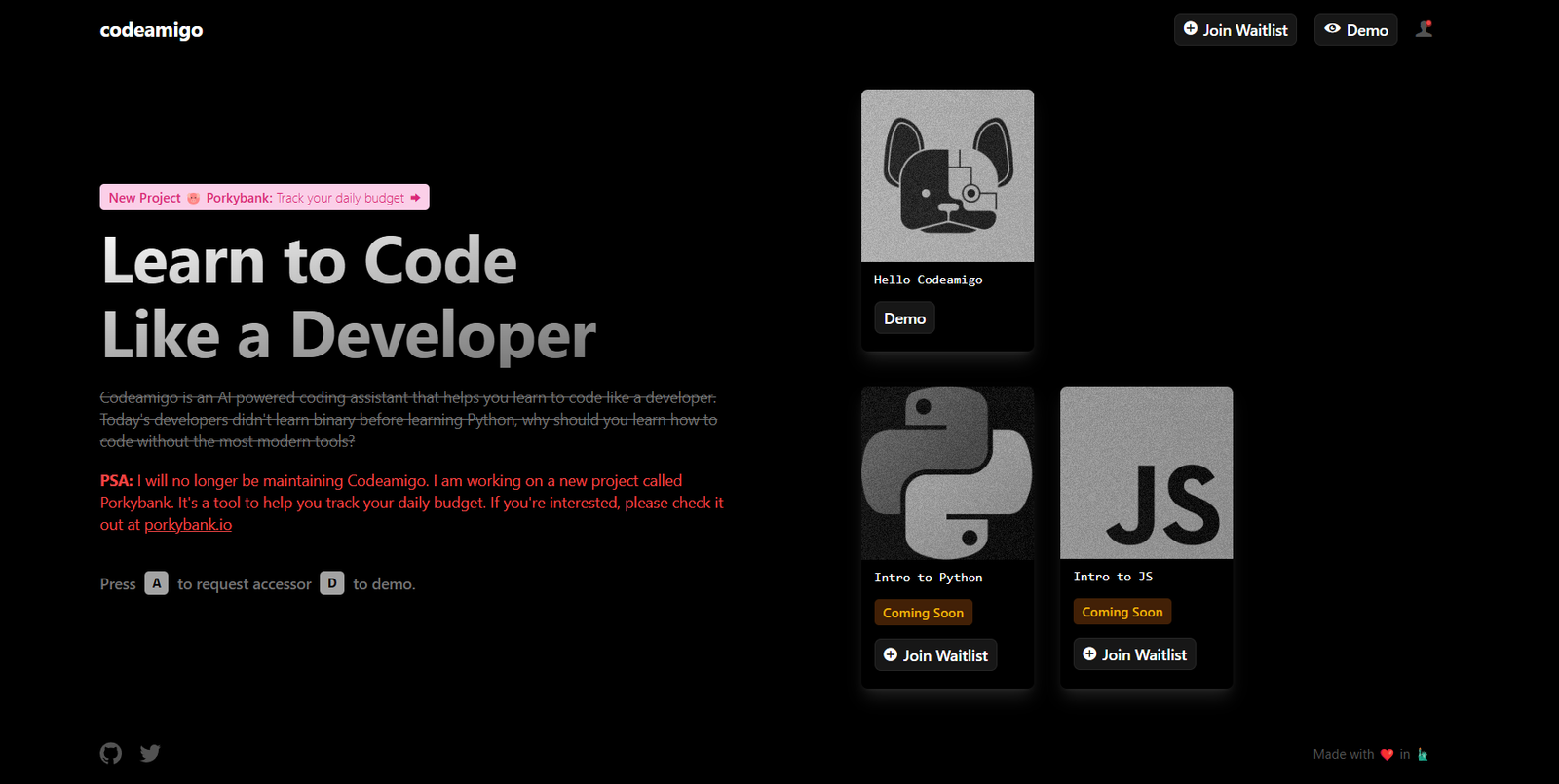Click Join Waitlist button in top navigation
The height and width of the screenshot is (784, 1559).
coord(1235,30)
